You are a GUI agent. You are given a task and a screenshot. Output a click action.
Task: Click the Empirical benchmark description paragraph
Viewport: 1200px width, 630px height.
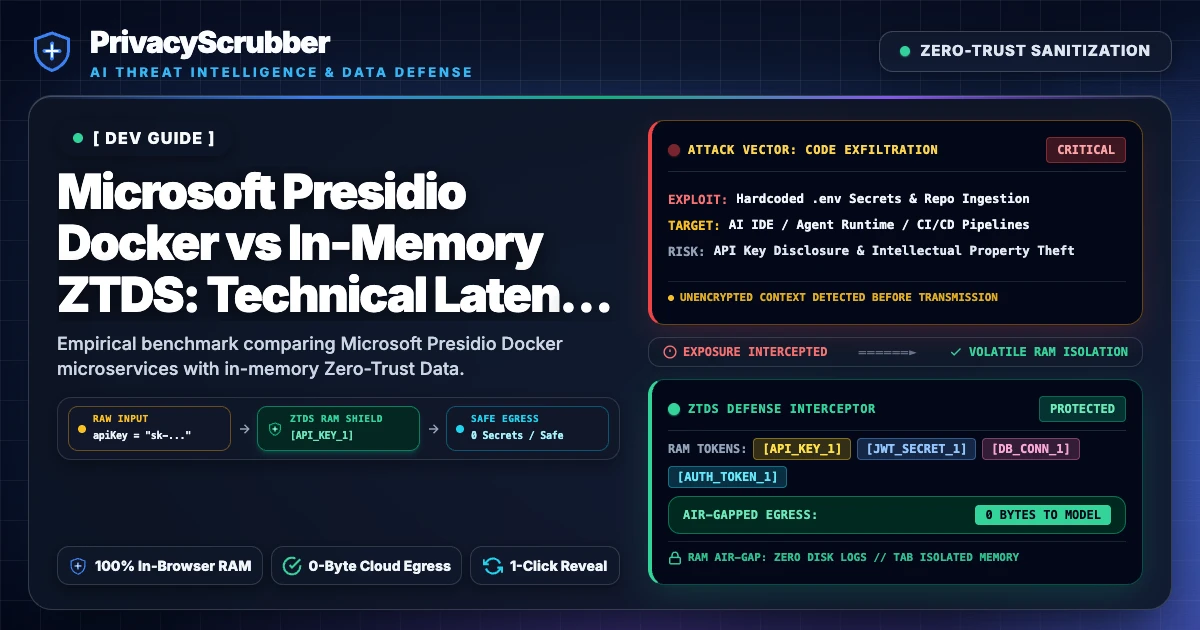(x=310, y=357)
